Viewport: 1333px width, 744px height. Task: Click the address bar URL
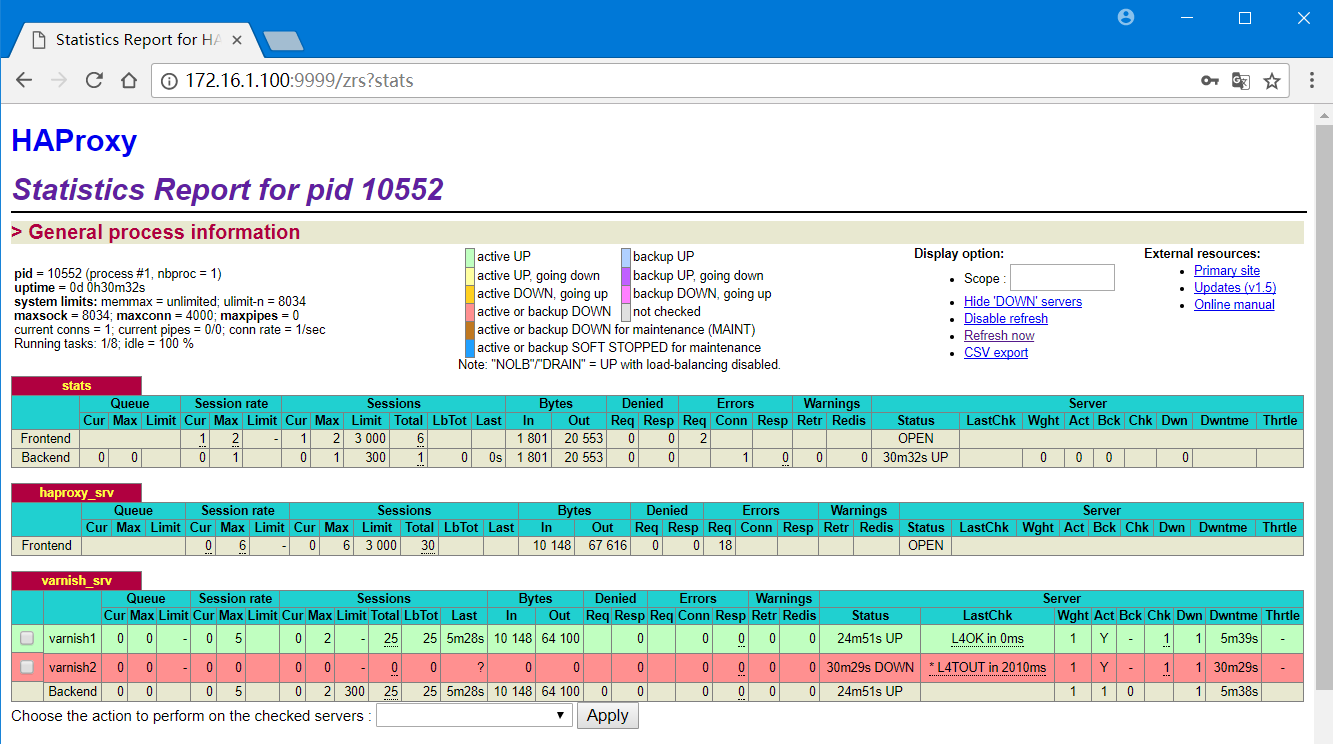pyautogui.click(x=299, y=81)
